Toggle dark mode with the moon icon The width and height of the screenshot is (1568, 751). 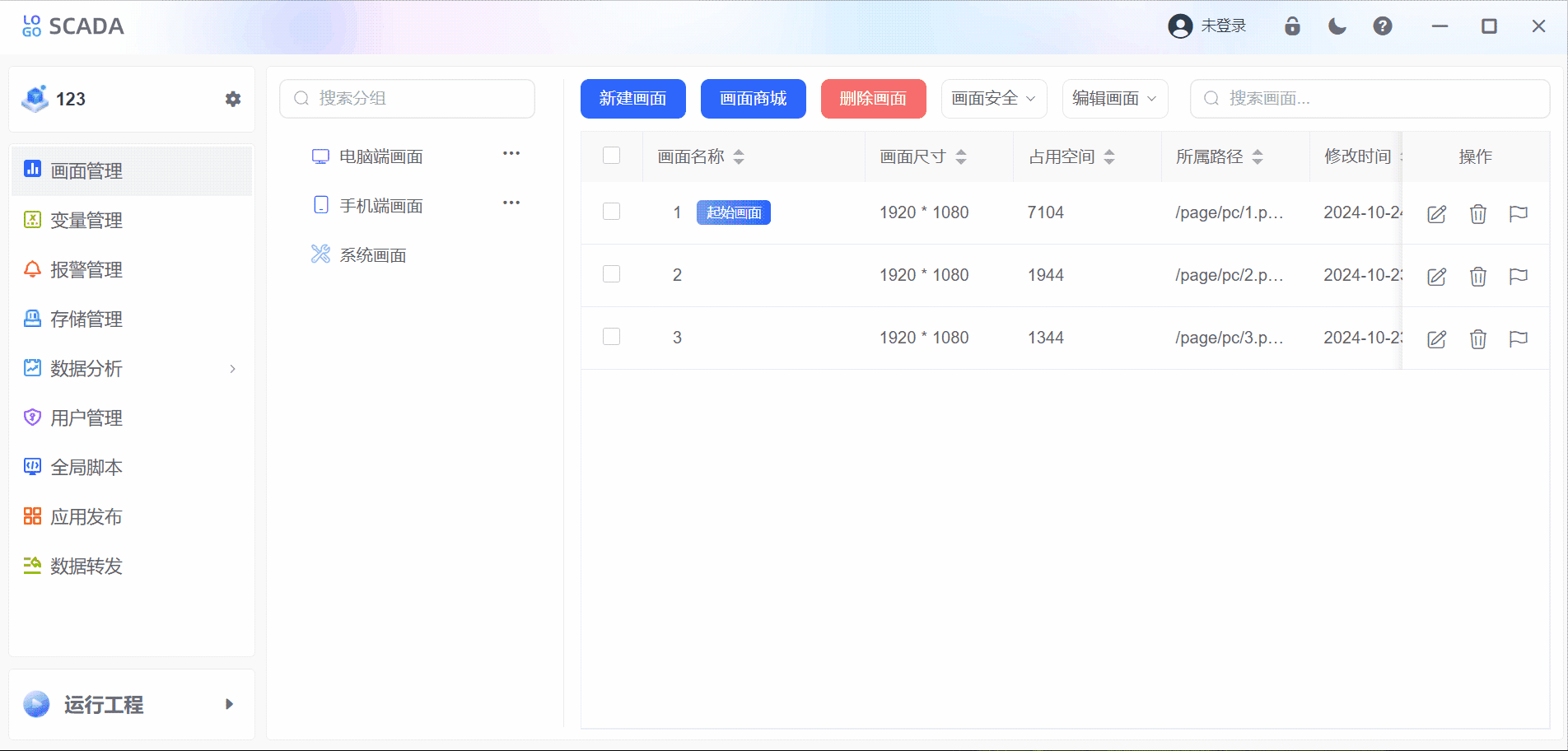pos(1337,26)
